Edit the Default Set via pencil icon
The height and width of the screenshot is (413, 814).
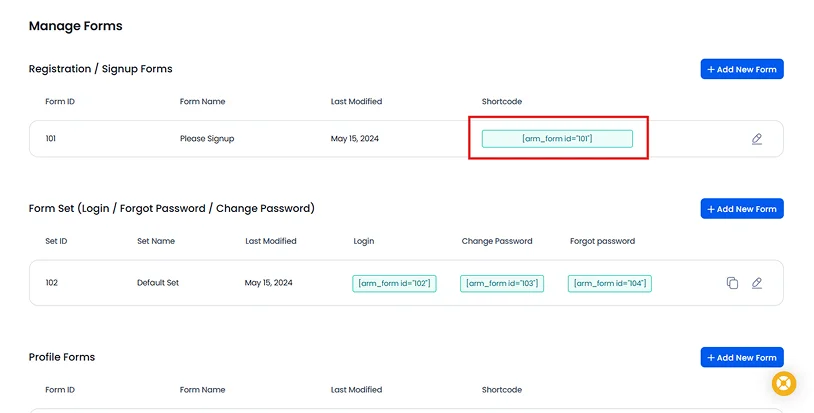[x=757, y=283]
